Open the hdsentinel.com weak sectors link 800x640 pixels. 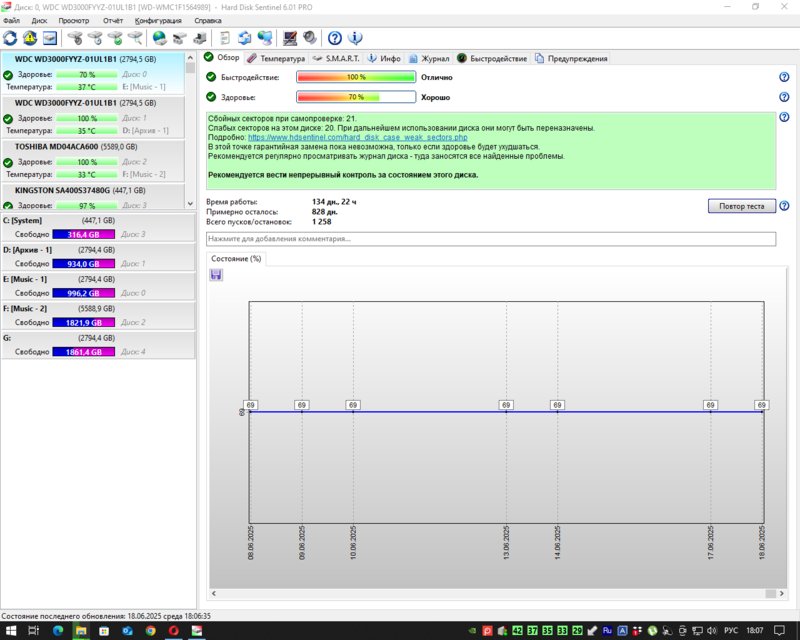357,137
